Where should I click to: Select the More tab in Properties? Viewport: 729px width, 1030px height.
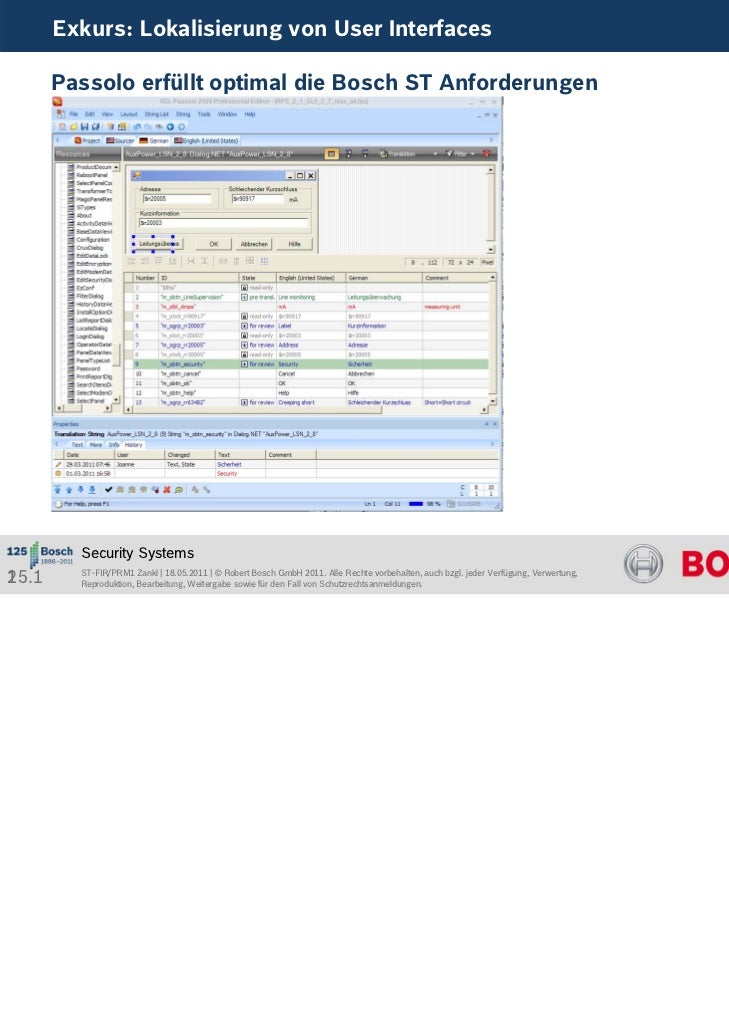point(96,445)
